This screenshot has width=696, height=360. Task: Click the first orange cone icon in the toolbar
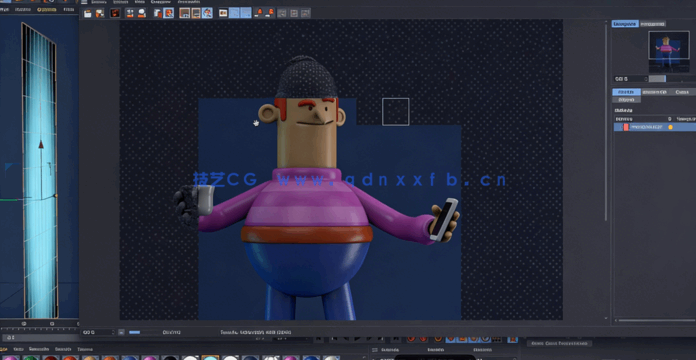pyautogui.click(x=259, y=13)
